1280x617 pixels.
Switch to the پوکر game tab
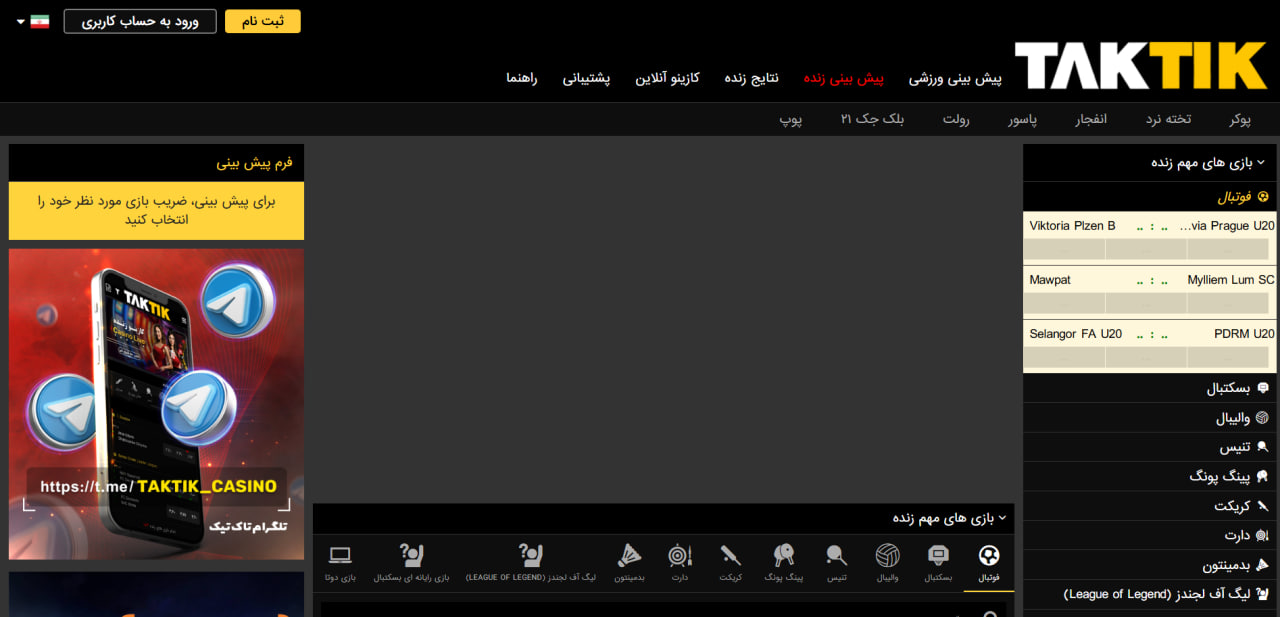tap(1240, 119)
